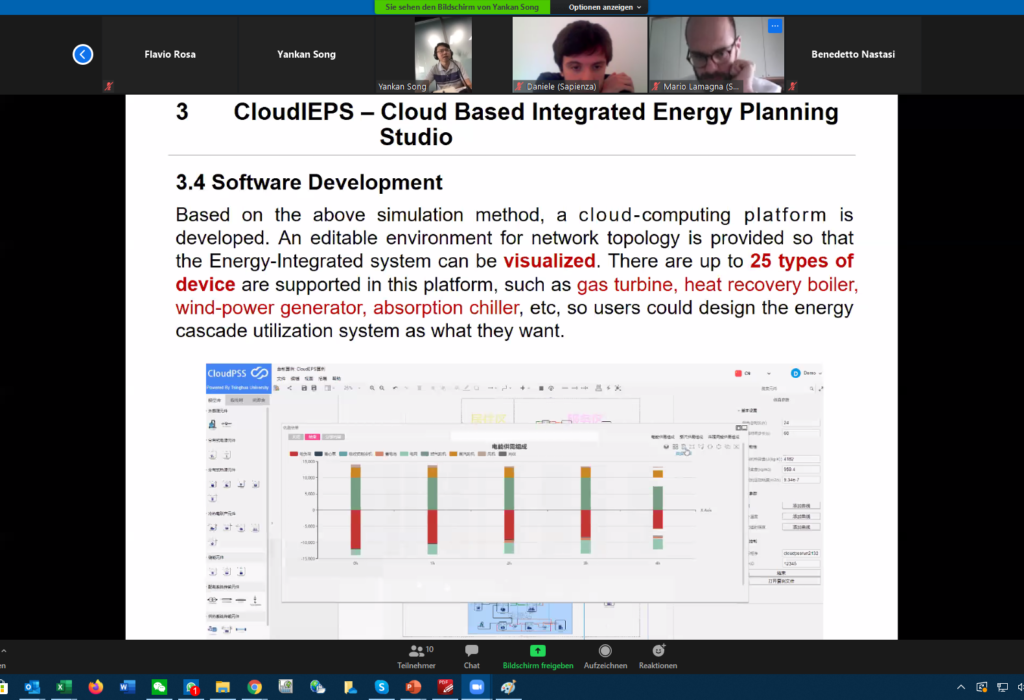
Task: Open PowerPoint from the taskbar
Action: (x=412, y=687)
